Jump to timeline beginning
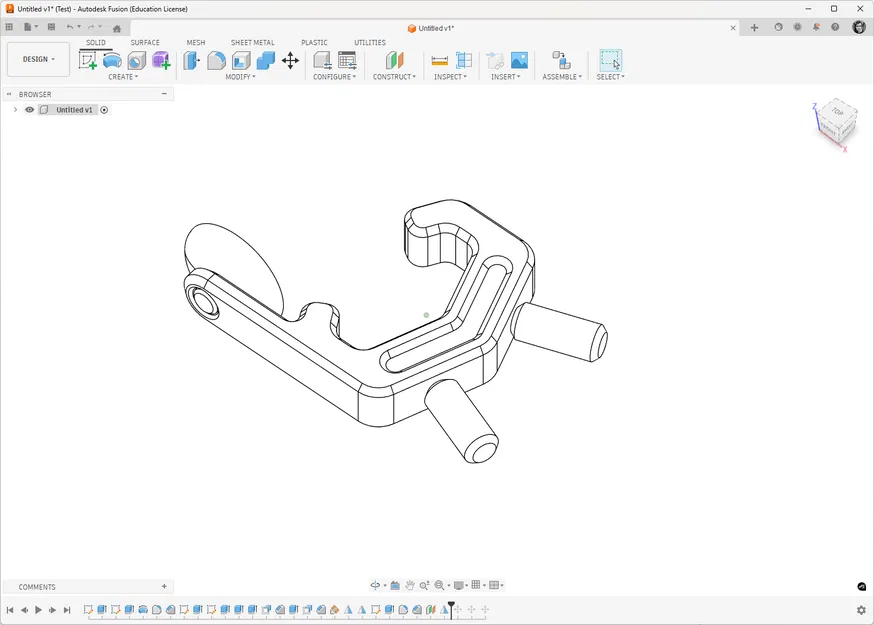The width and height of the screenshot is (874, 625). (x=10, y=610)
